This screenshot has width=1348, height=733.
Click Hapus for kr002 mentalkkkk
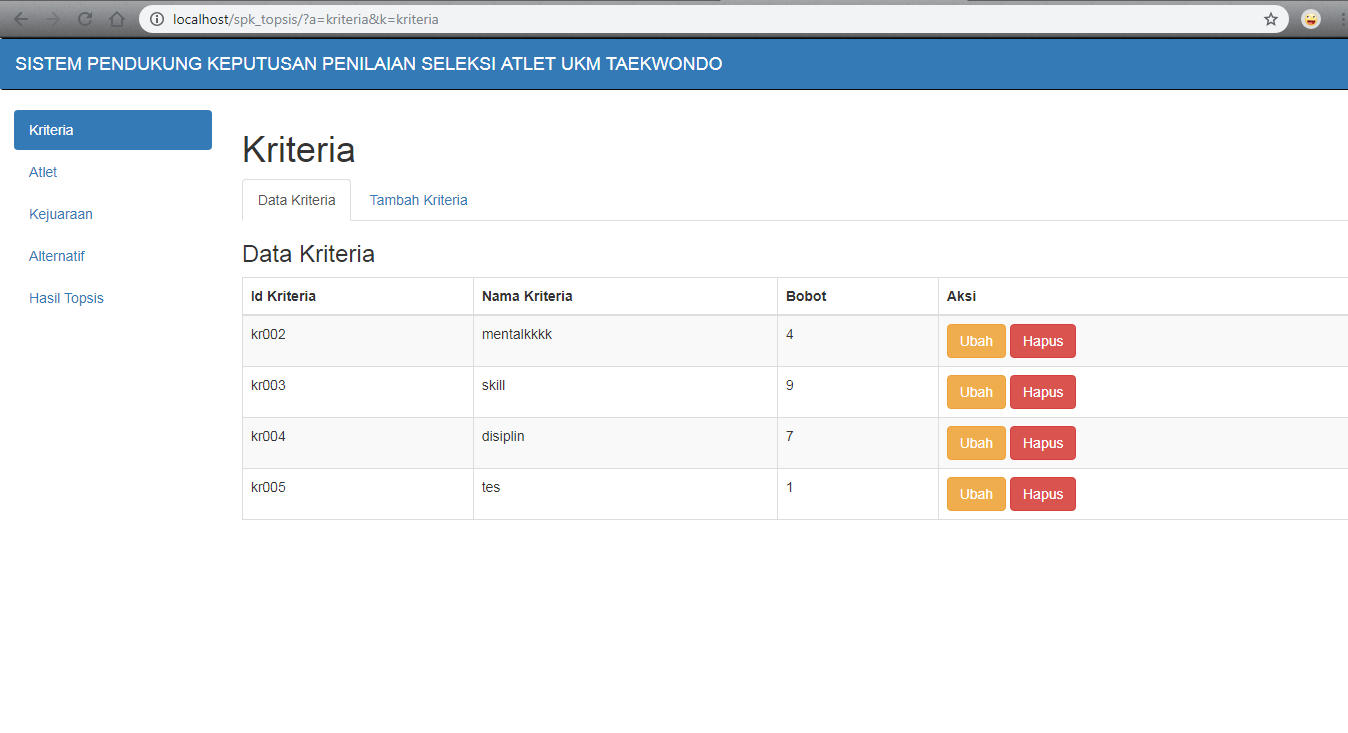pos(1042,341)
